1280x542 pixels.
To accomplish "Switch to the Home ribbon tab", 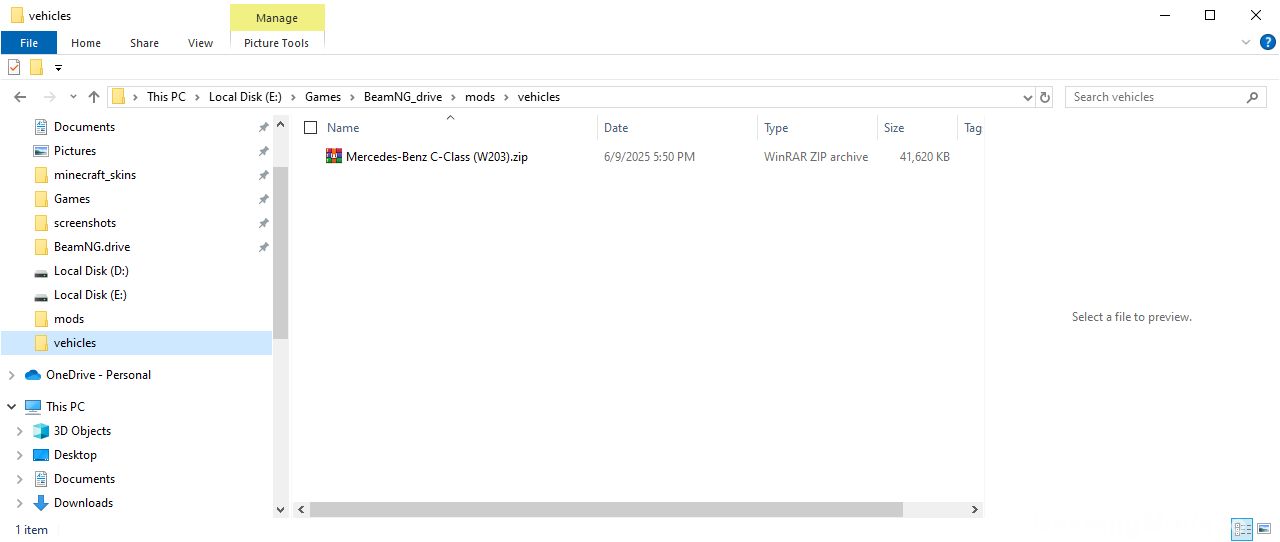I will click(86, 43).
